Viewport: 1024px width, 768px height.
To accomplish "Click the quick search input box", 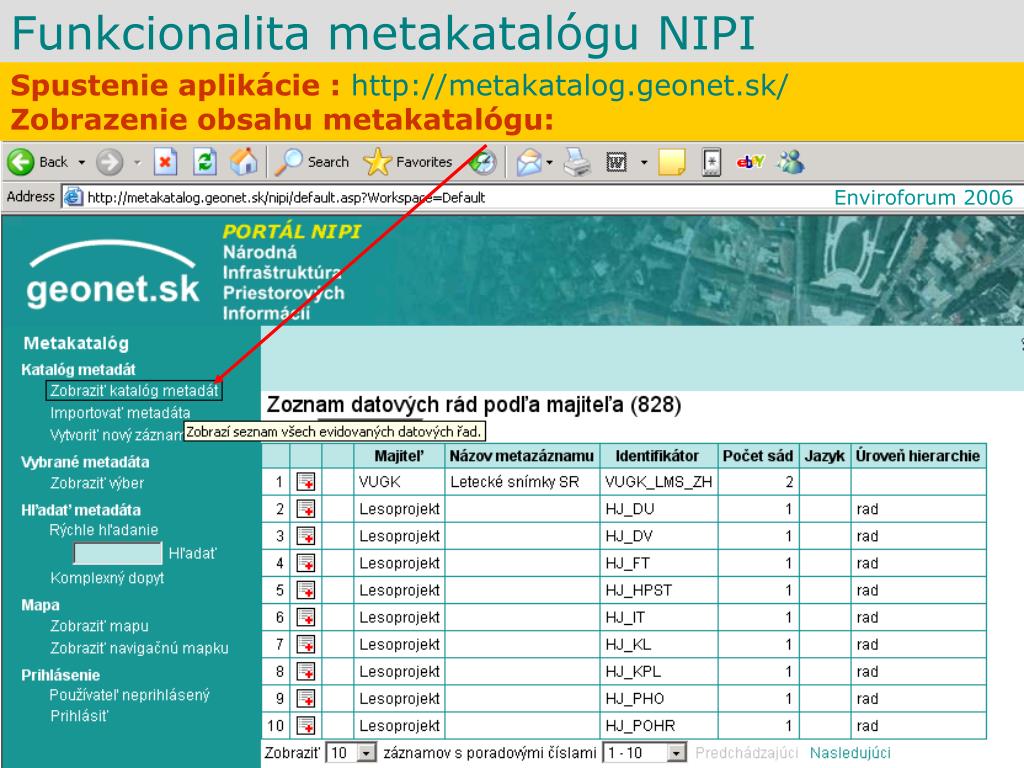I will [118, 553].
